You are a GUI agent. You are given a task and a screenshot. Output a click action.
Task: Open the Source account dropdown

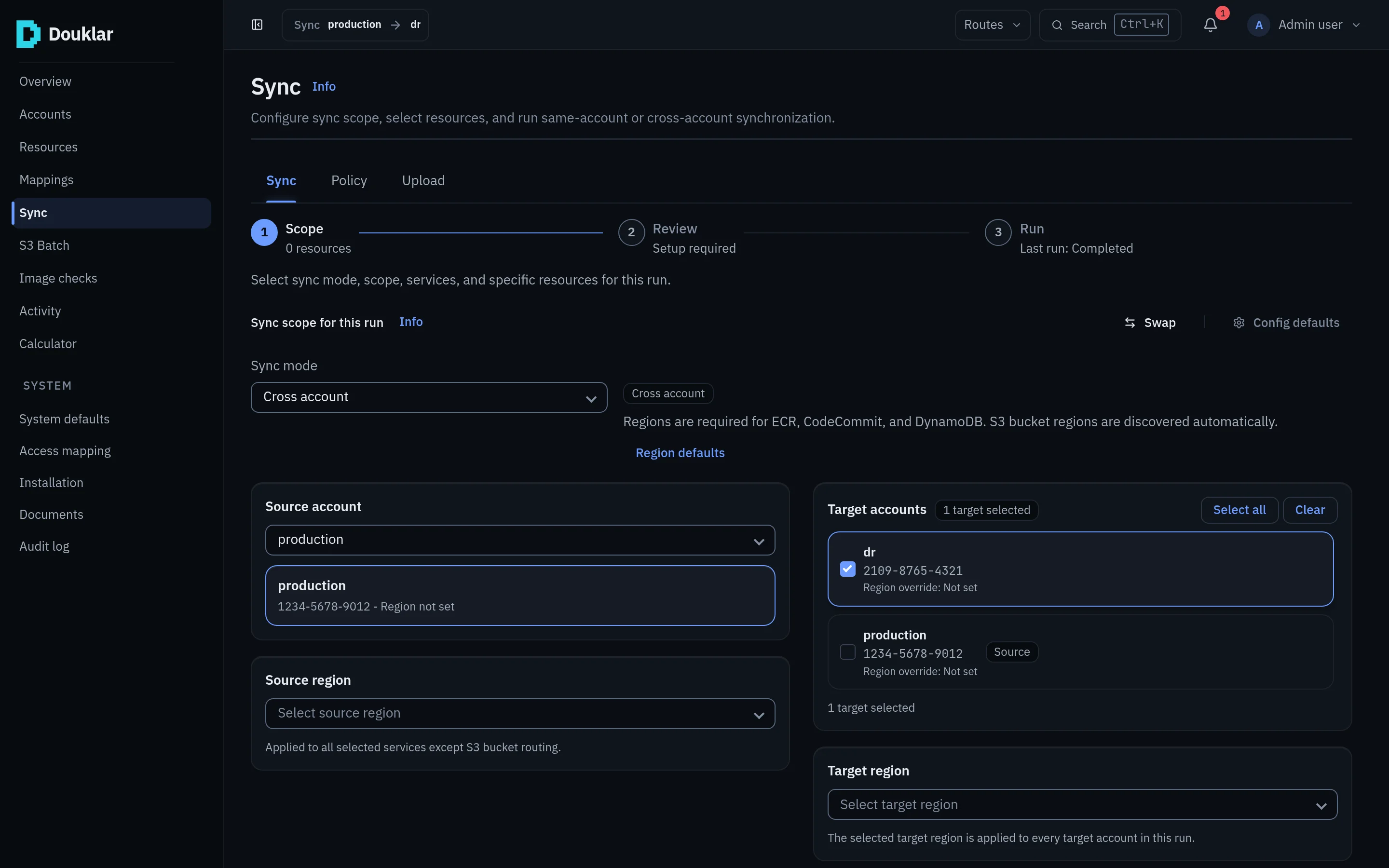click(520, 540)
